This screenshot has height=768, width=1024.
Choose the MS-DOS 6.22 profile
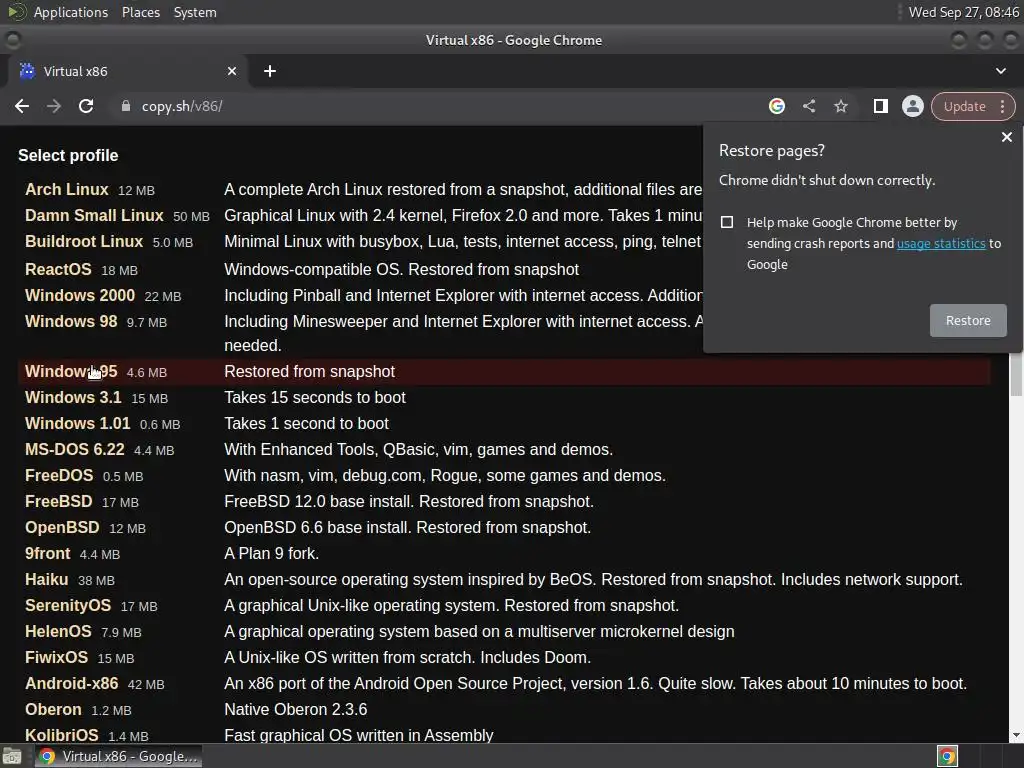click(74, 449)
